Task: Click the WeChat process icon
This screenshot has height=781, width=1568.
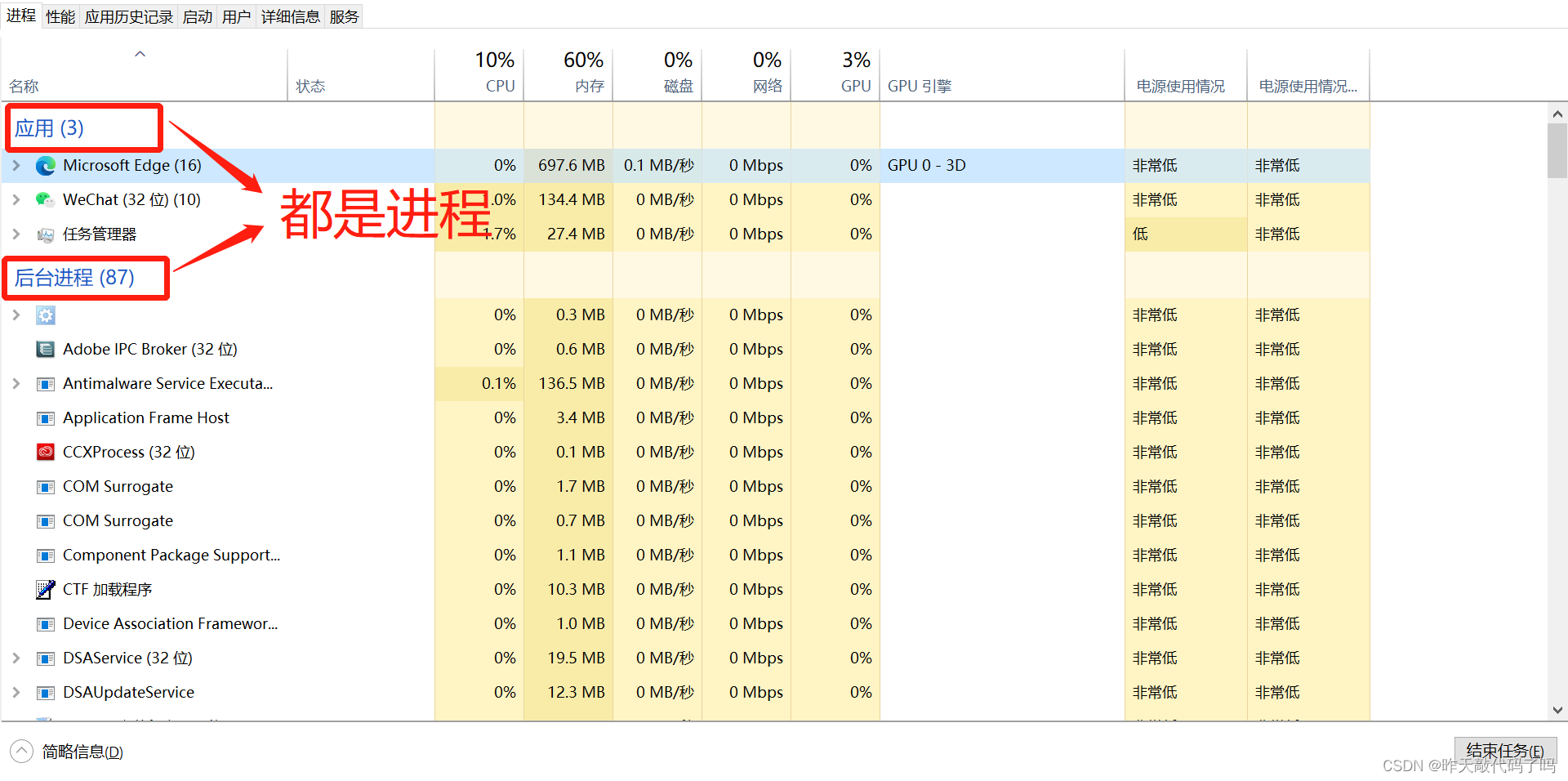Action: click(46, 199)
